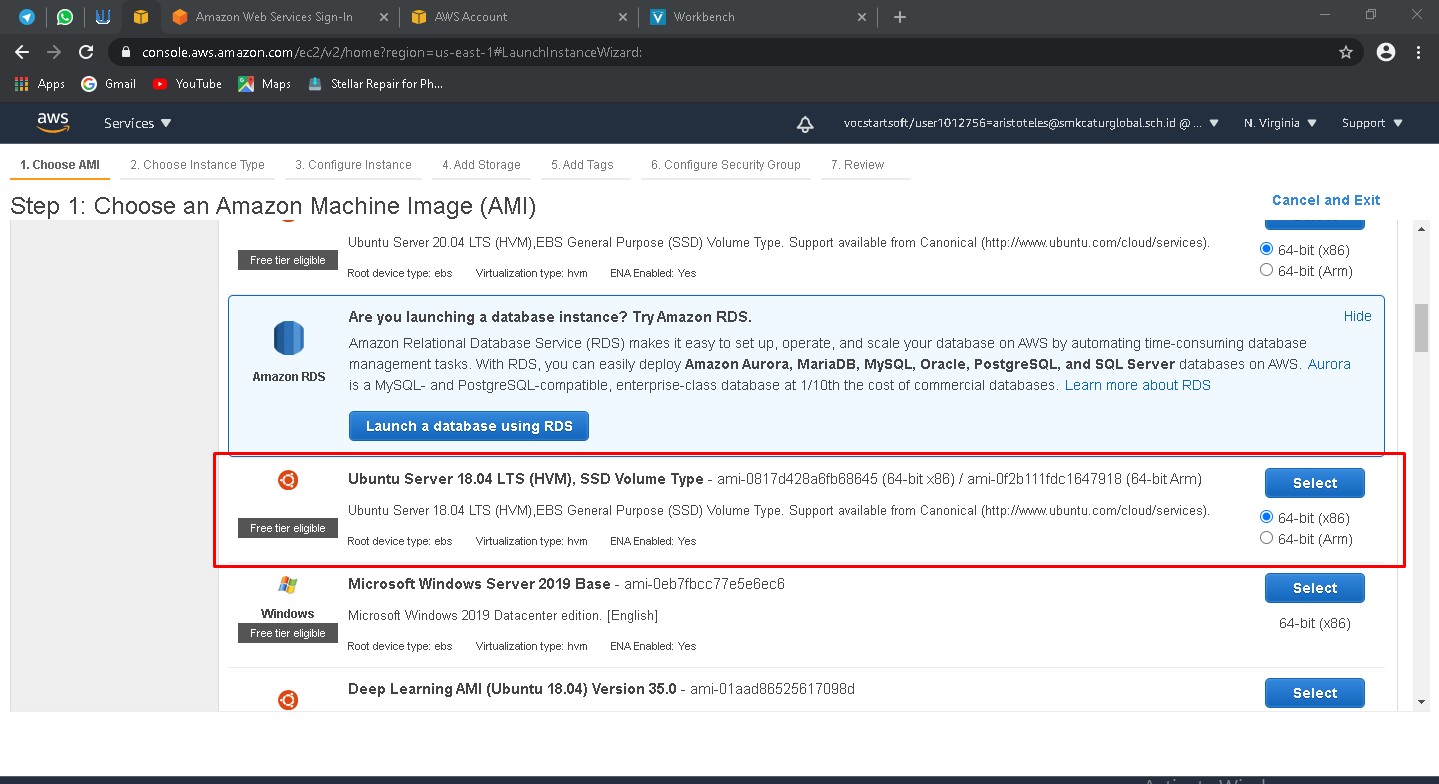This screenshot has height=784, width=1439.
Task: Click the Microsoft Windows Server 2019 Base title
Action: [479, 584]
